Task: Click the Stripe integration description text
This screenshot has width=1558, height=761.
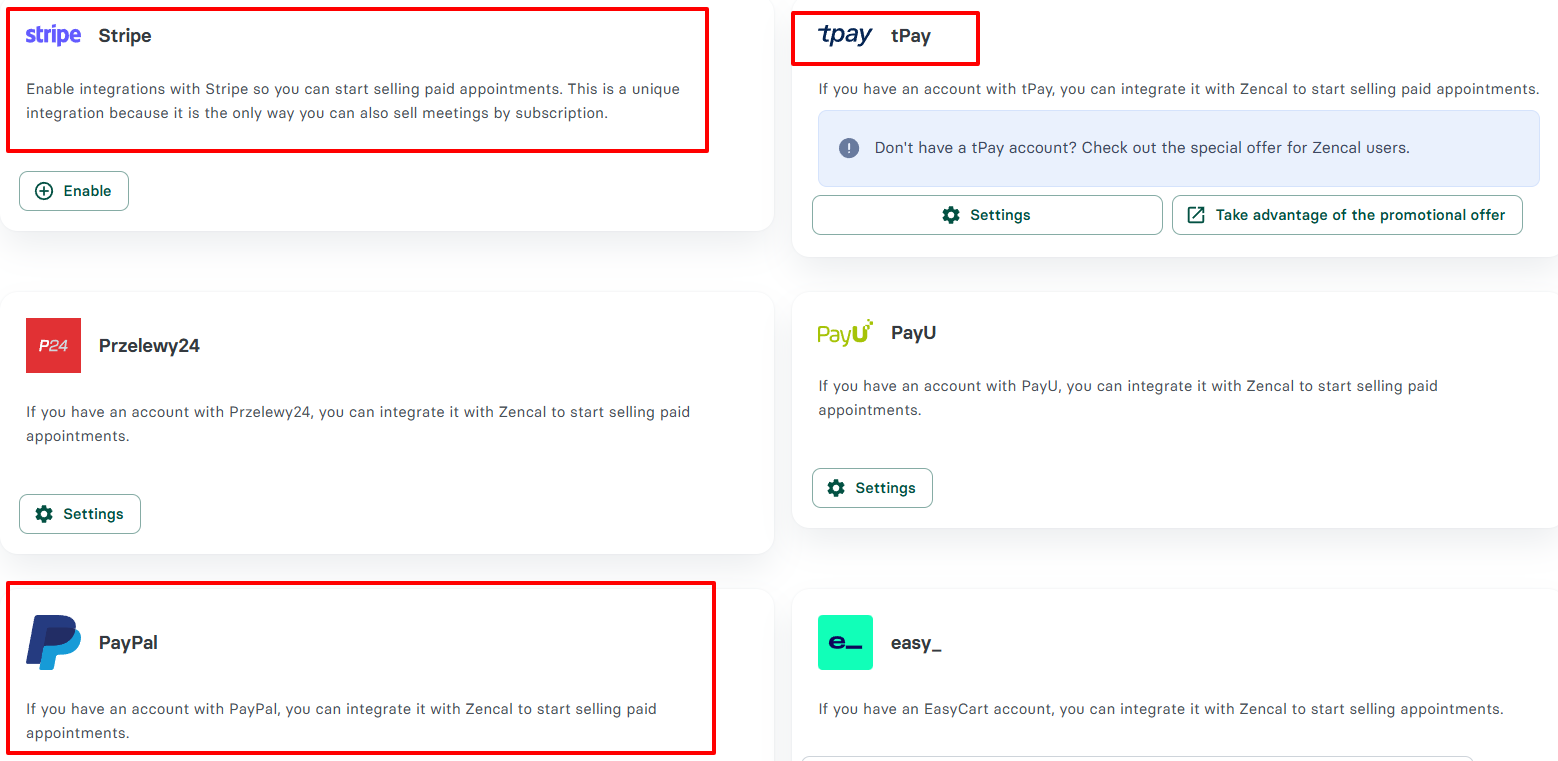Action: pos(352,101)
